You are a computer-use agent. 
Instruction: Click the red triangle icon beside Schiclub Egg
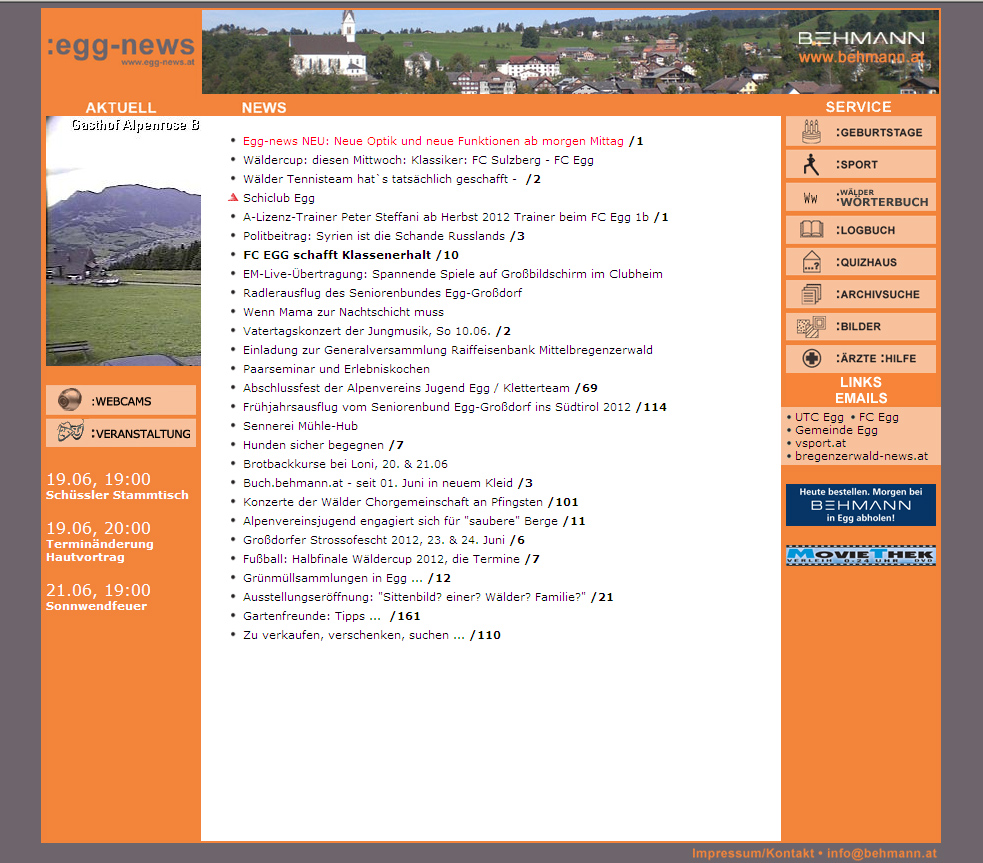pyautogui.click(x=233, y=197)
